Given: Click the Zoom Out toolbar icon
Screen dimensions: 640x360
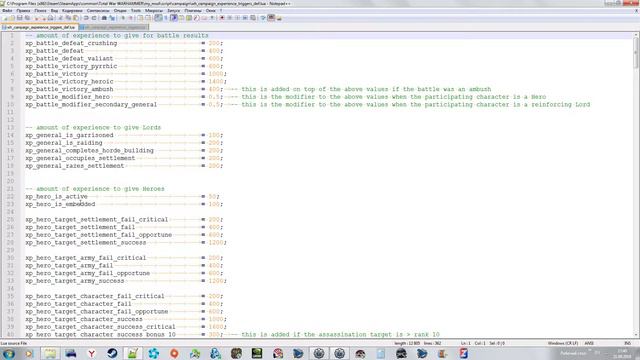Looking at the screenshot, I should pos(131,18).
